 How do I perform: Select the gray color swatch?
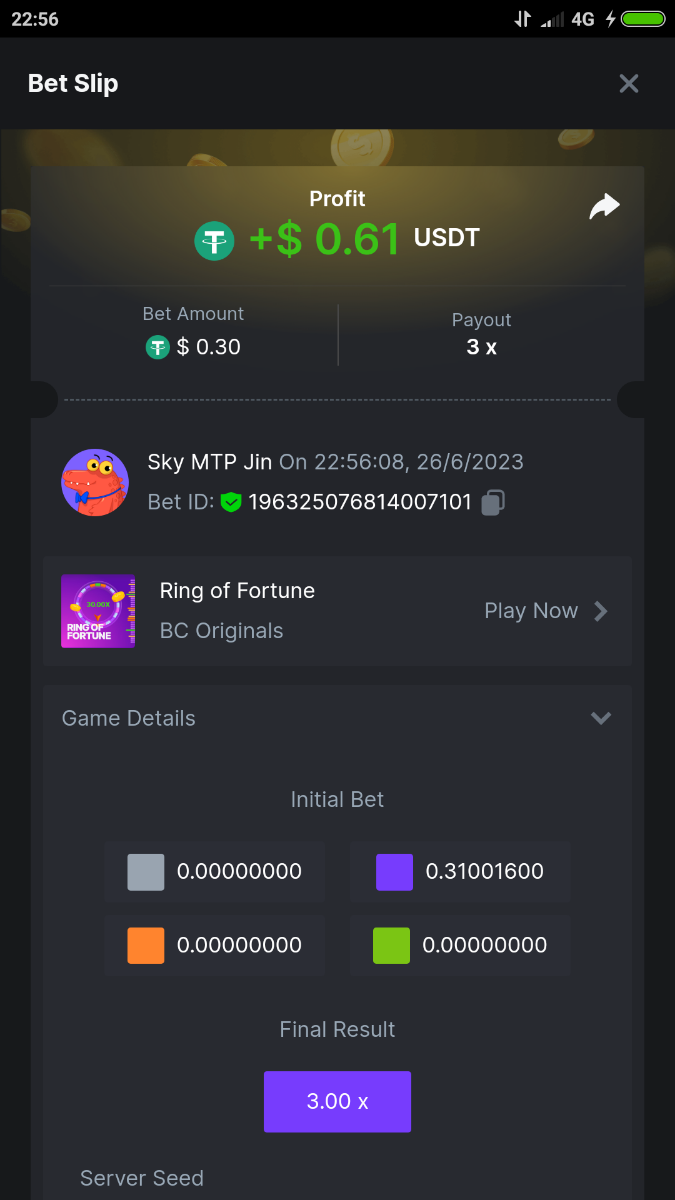(146, 872)
